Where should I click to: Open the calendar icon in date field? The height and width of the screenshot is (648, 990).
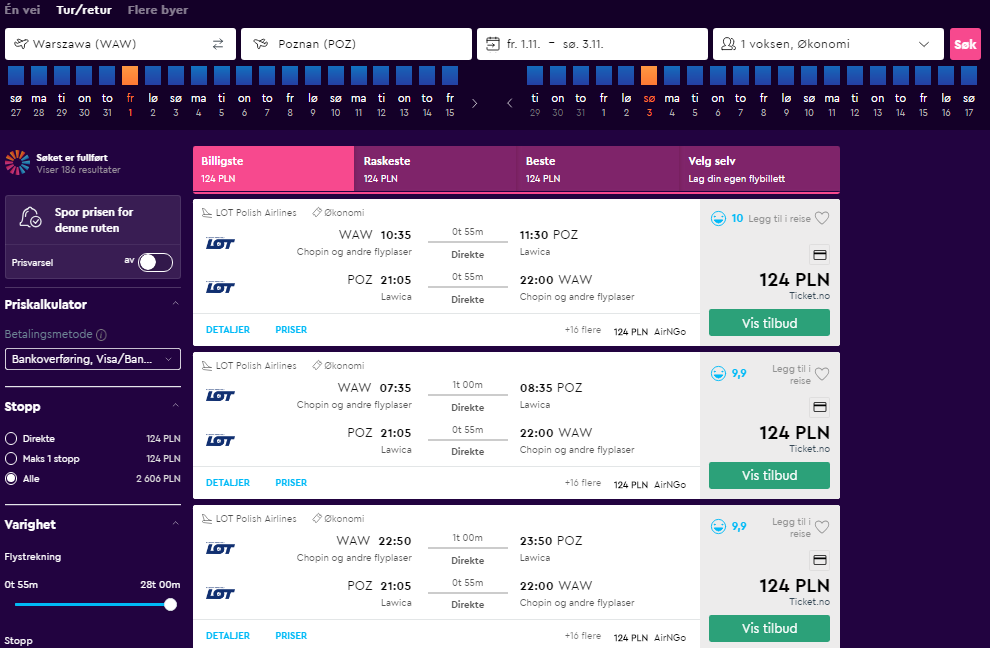pos(493,44)
